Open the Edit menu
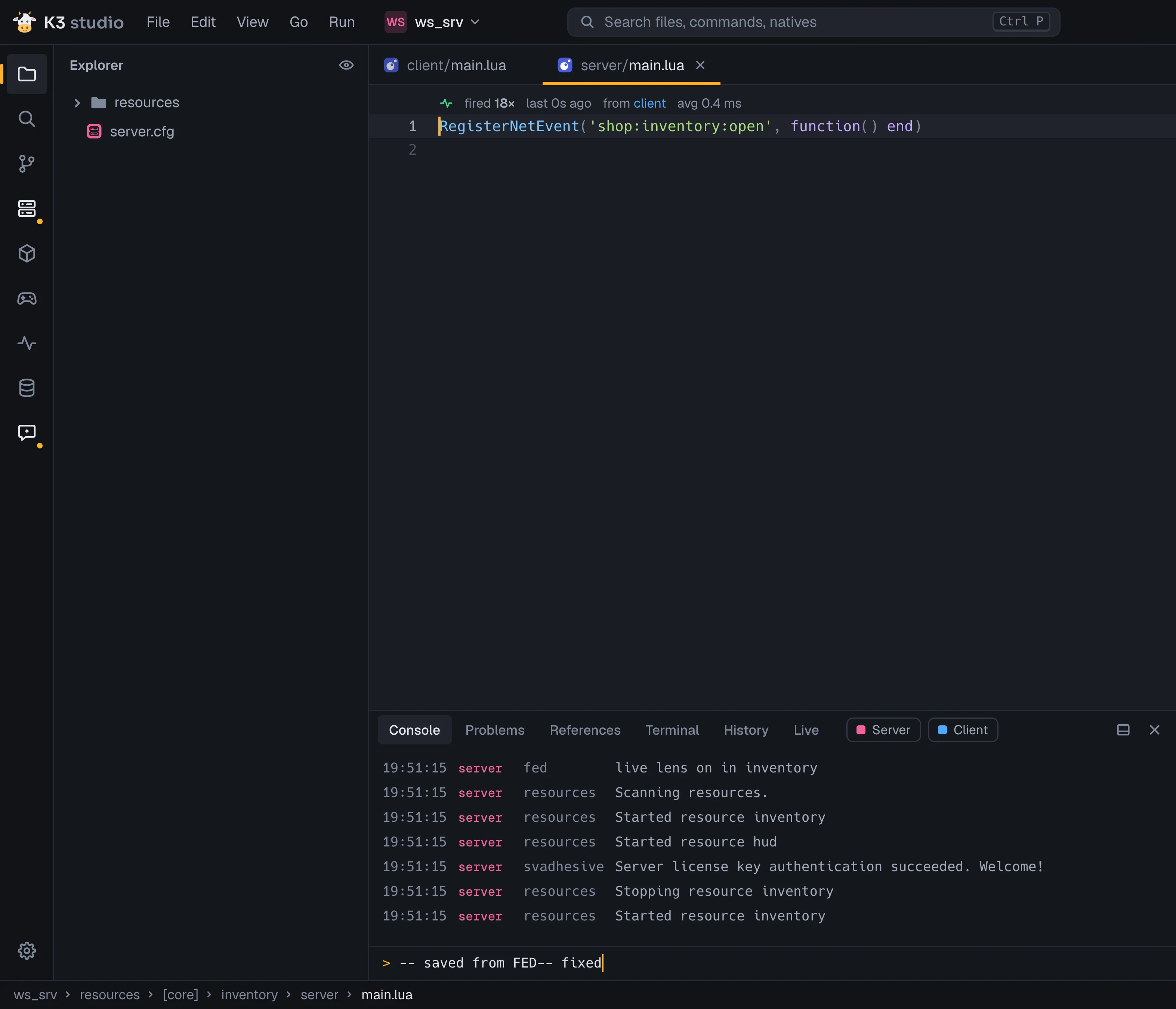1176x1009 pixels. 203,22
